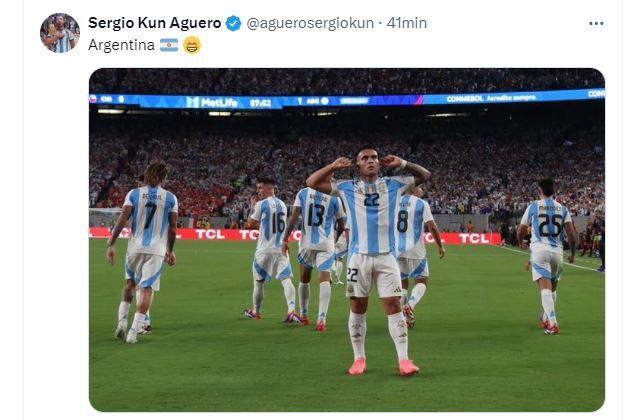
Task: Open the tweet via the 41min timestamp
Action: coord(407,23)
